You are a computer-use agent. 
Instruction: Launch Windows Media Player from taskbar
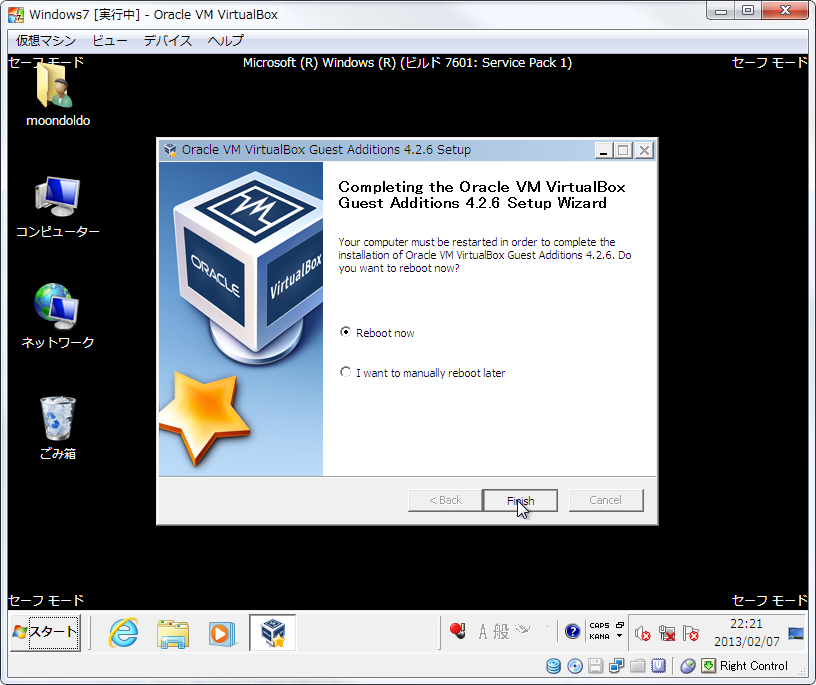coord(220,633)
